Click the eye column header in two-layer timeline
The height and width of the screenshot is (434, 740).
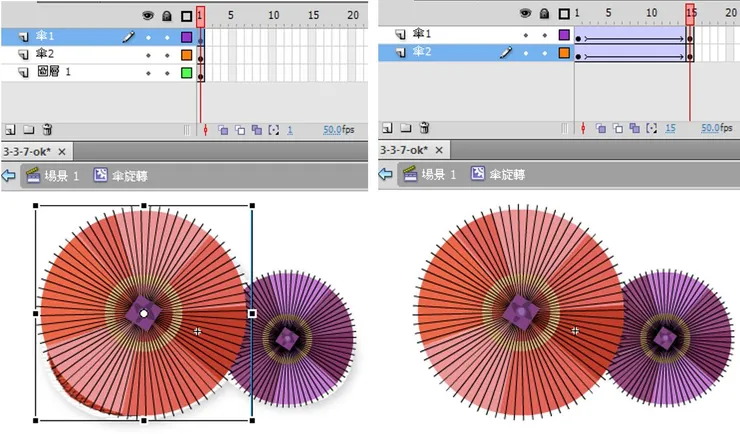(525, 14)
